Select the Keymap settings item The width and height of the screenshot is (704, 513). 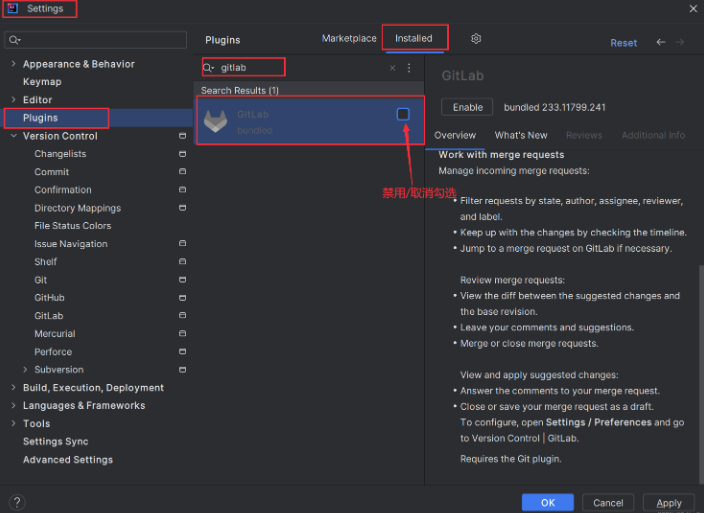pos(42,82)
